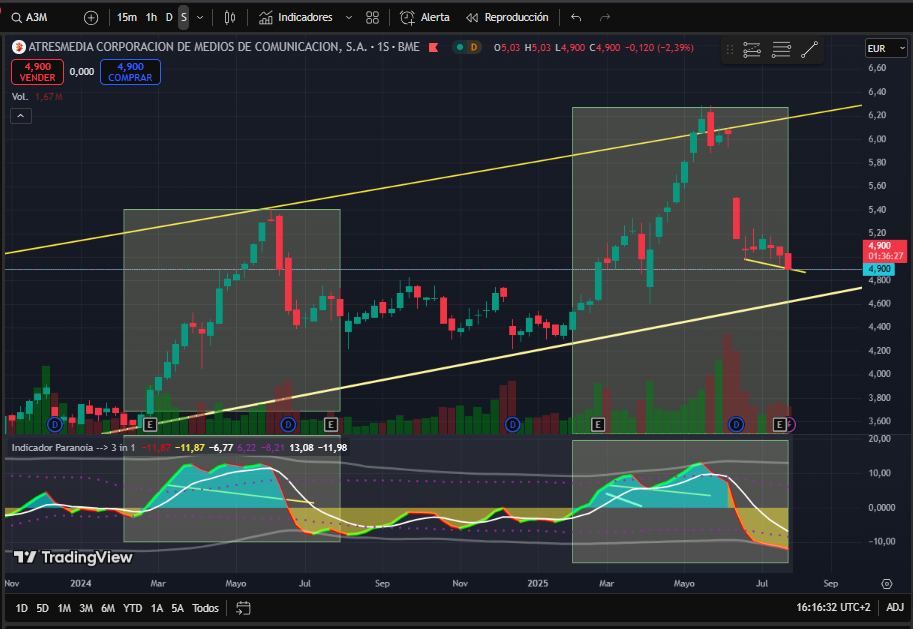Set date range to 1A
Viewport: 913px width, 629px height.
point(157,608)
